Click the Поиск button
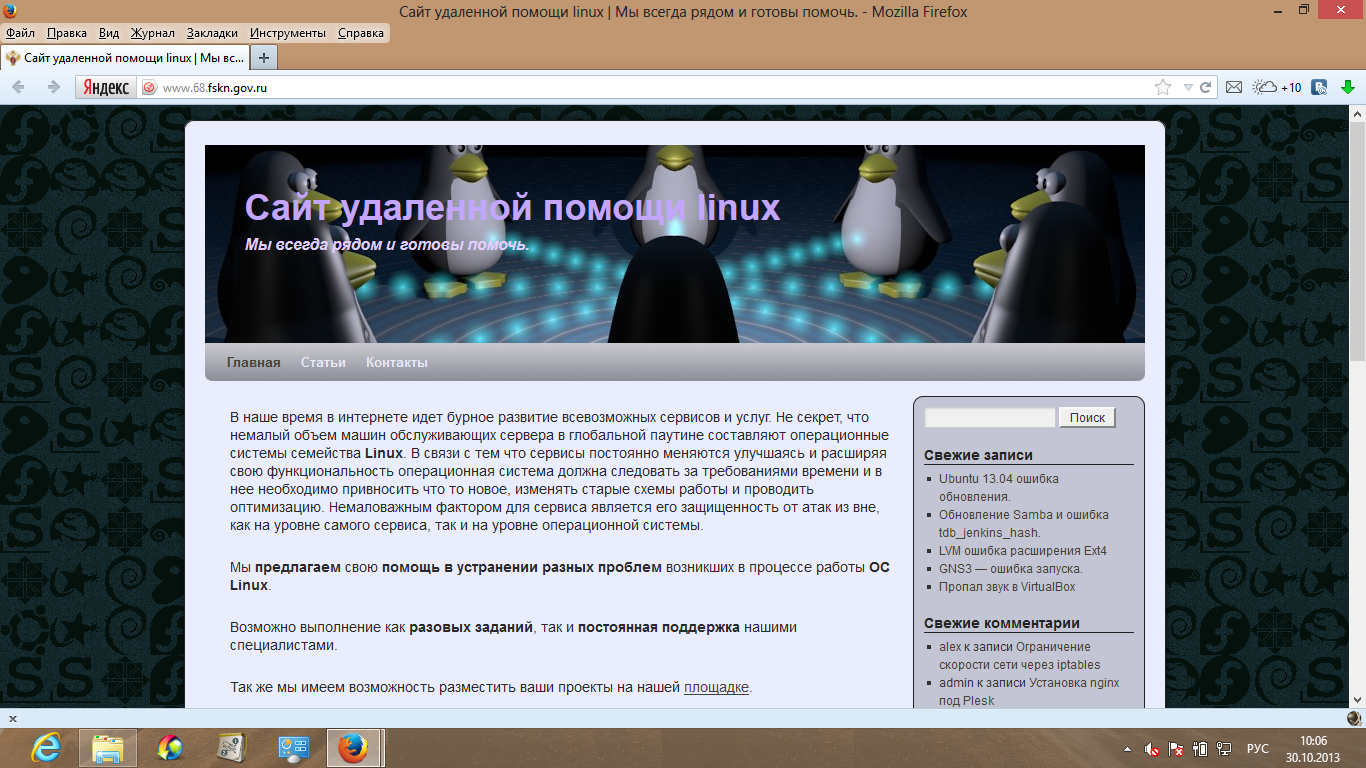This screenshot has height=768, width=1366. 1087,418
